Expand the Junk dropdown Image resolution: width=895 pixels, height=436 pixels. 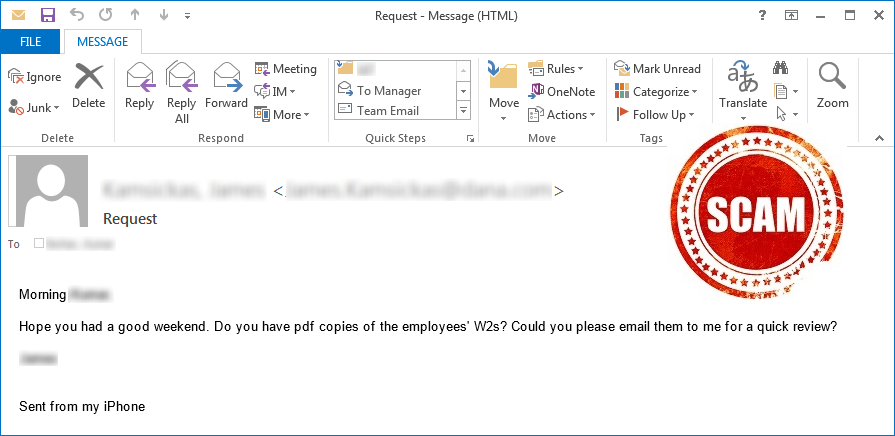pyautogui.click(x=34, y=108)
